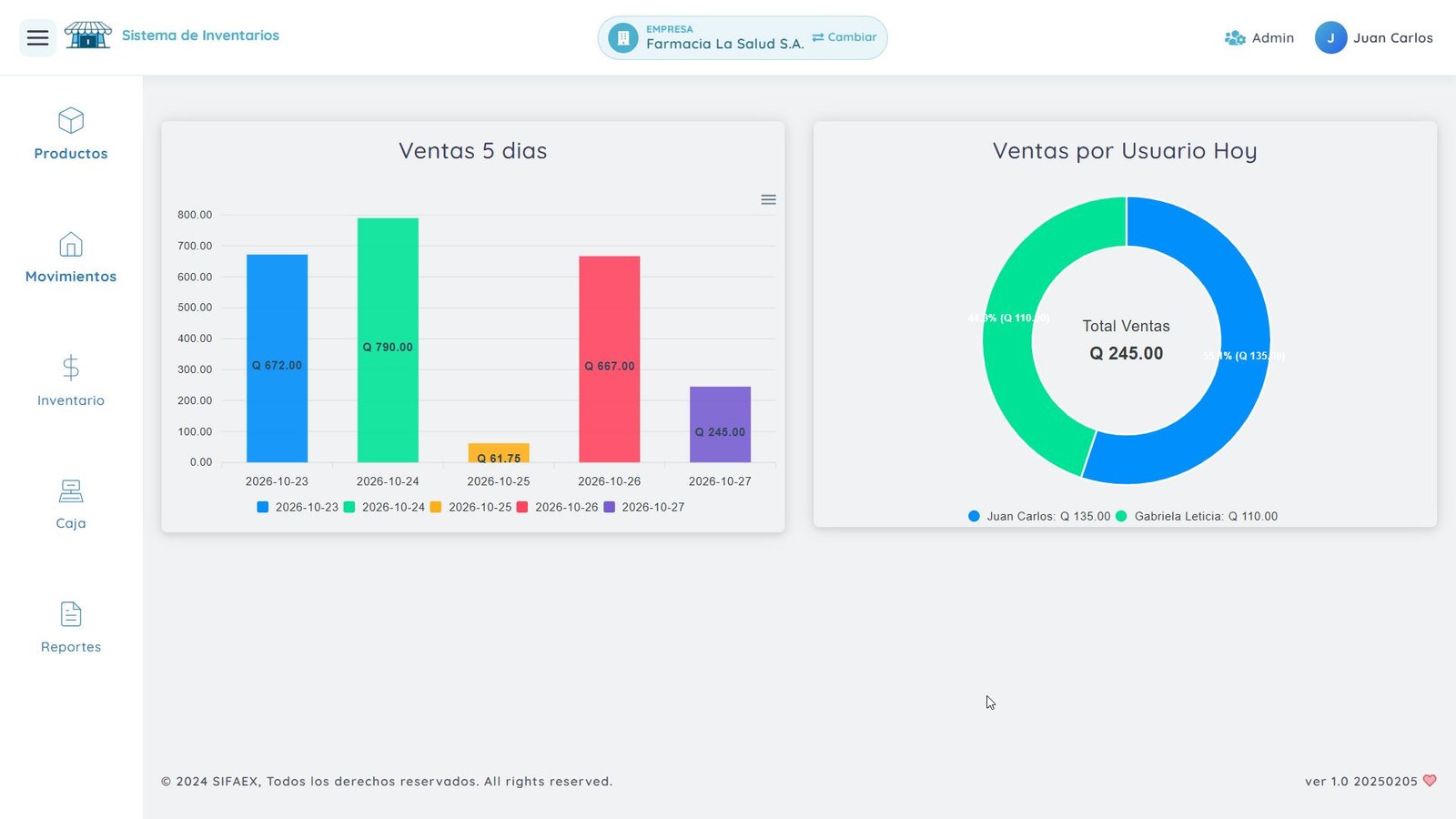Toggle Juan Carlos legend in donut chart
This screenshot has width=1456, height=819.
point(1039,516)
